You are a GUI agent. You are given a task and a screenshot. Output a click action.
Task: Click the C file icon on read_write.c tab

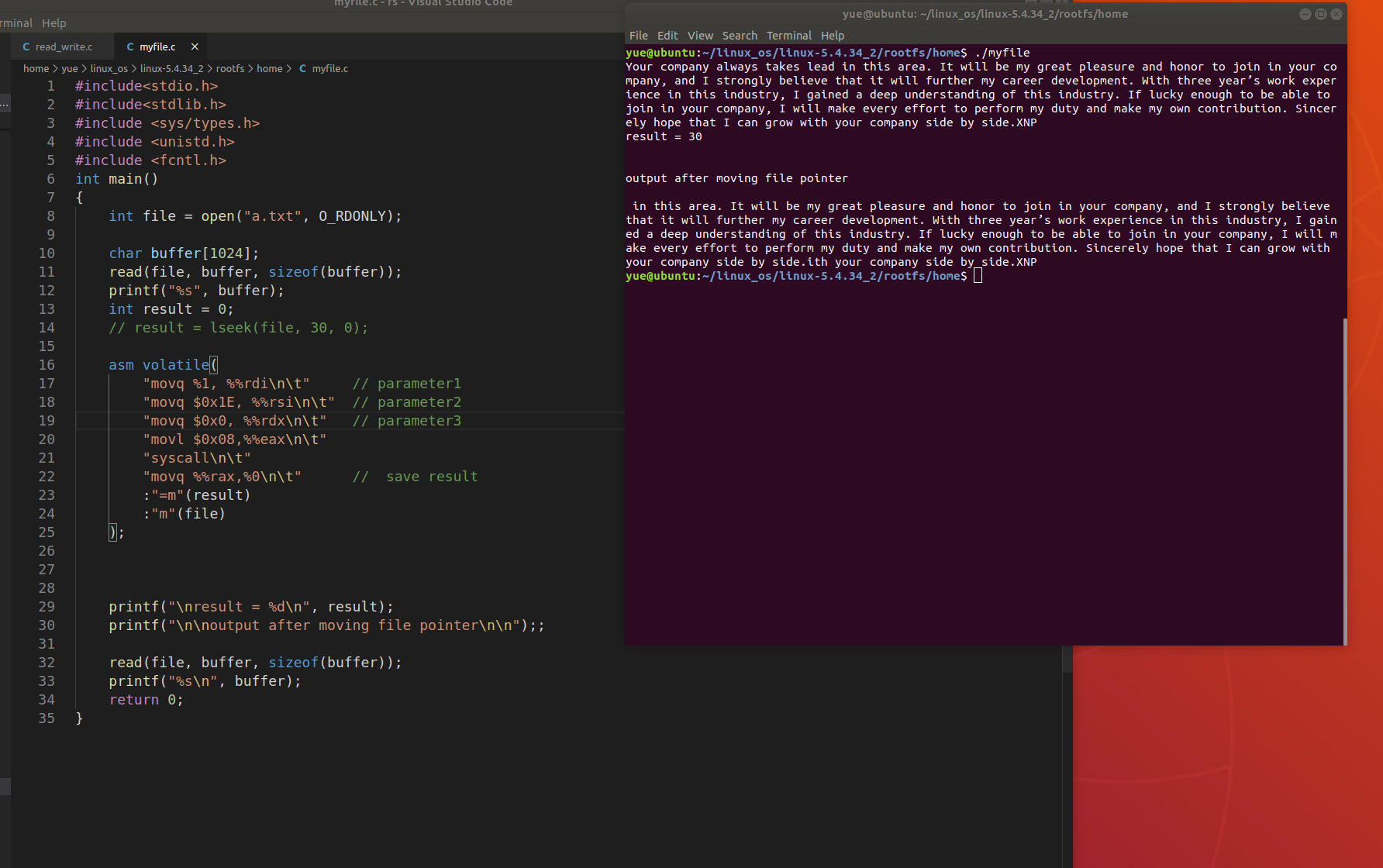tap(26, 46)
